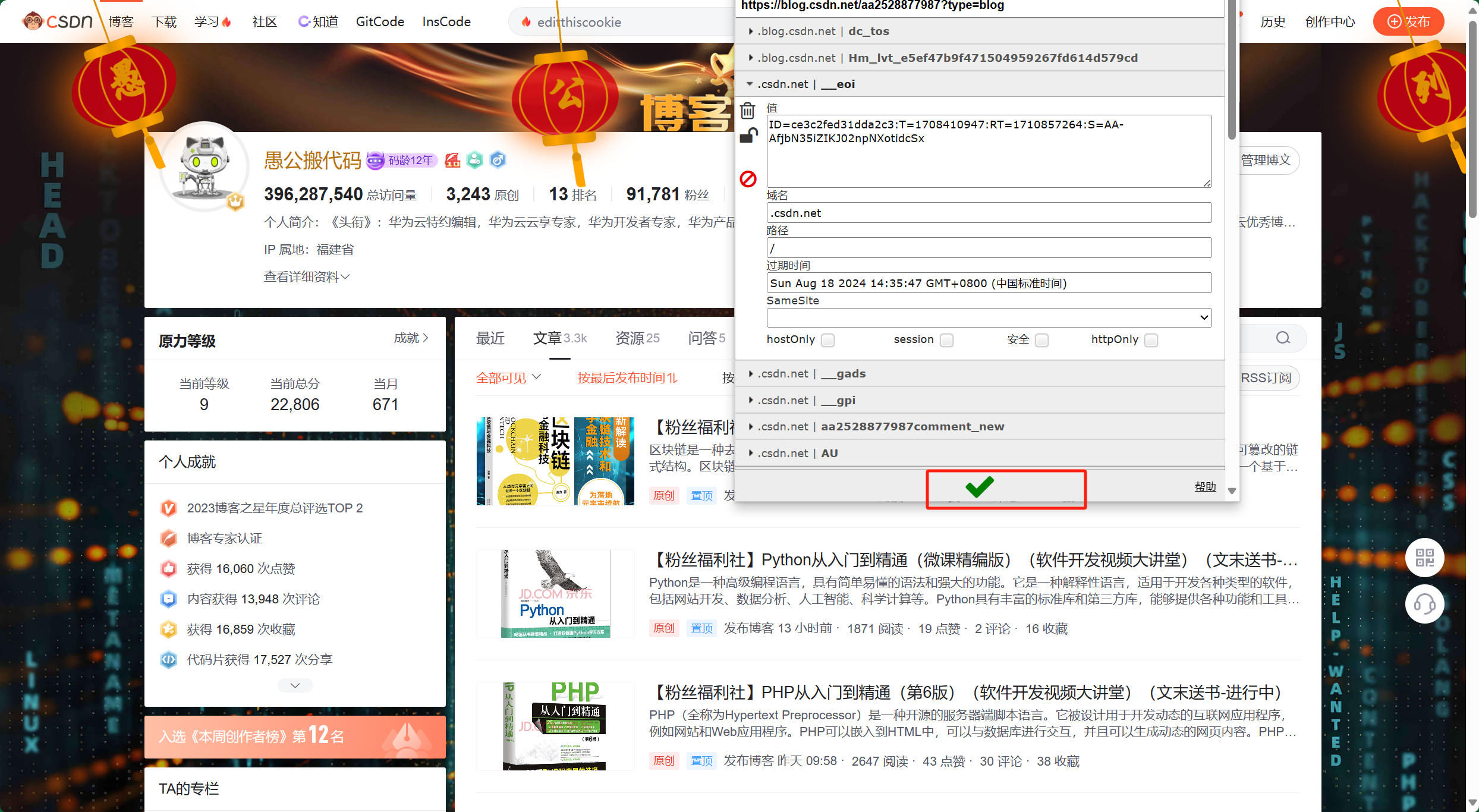Delete the ___eoi cookie with trash icon
Viewport: 1479px width, 812px height.
coord(748,111)
